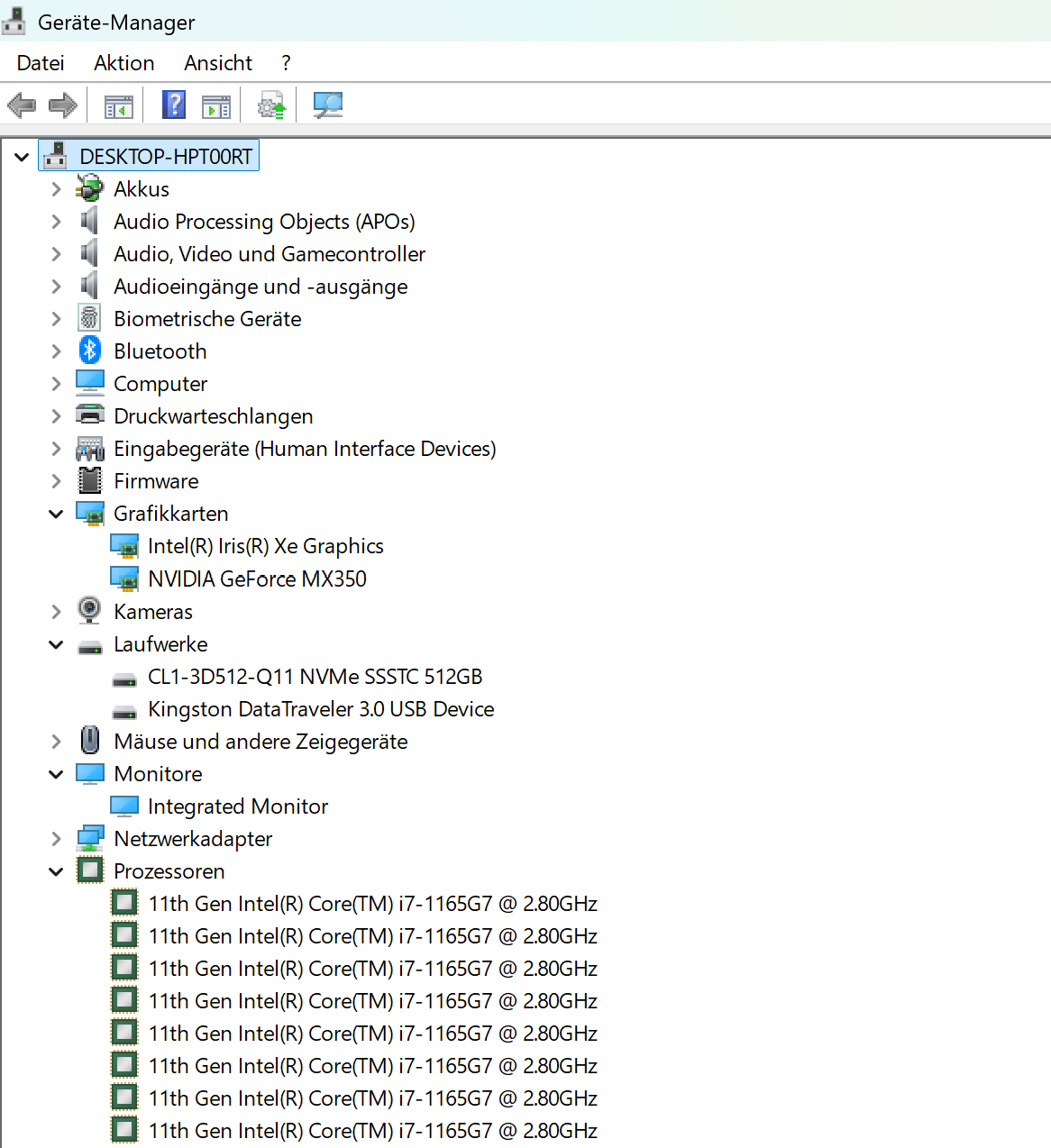Expand the Netzwerkadapter category
This screenshot has width=1051, height=1148.
pyautogui.click(x=56, y=838)
